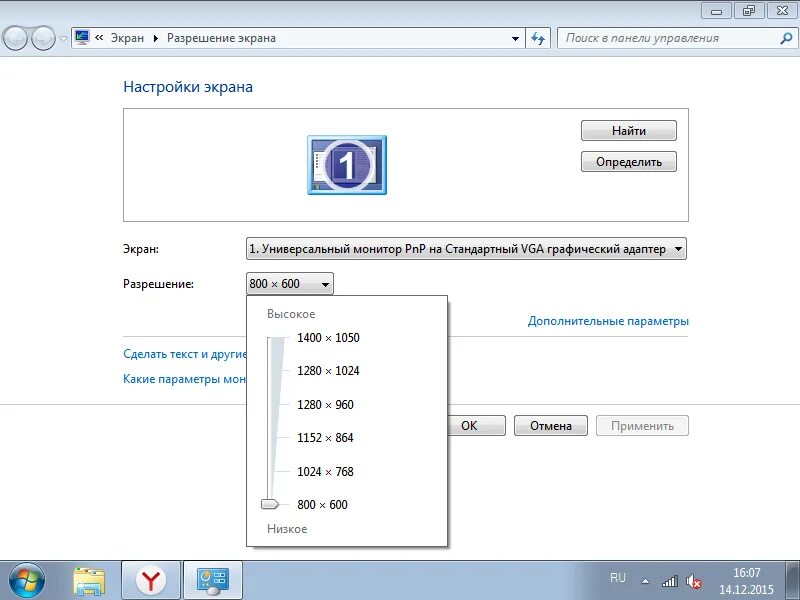Choose 1280 × 1024 resolution
The width and height of the screenshot is (800, 600).
click(x=328, y=371)
